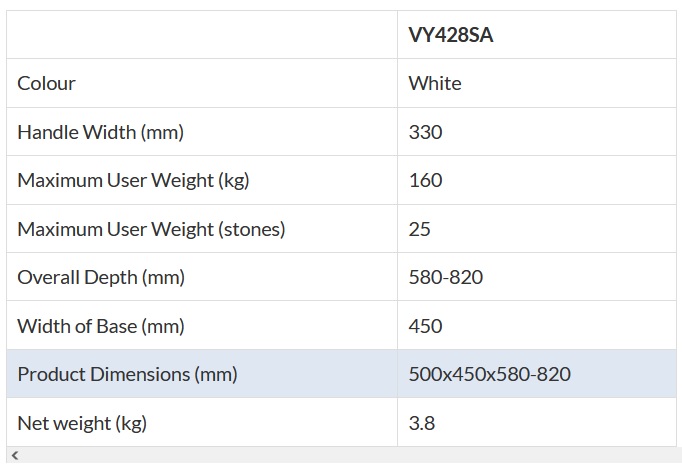682x464 pixels.
Task: Select the 160 weight value cell
Action: [425, 180]
